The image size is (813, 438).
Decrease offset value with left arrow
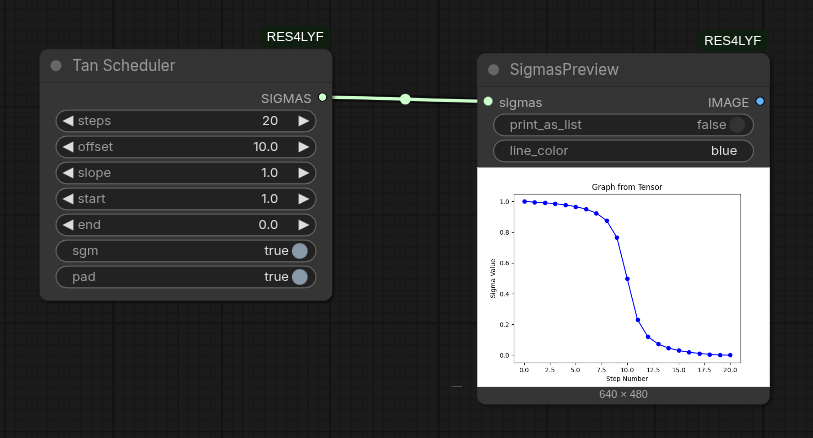tap(68, 147)
